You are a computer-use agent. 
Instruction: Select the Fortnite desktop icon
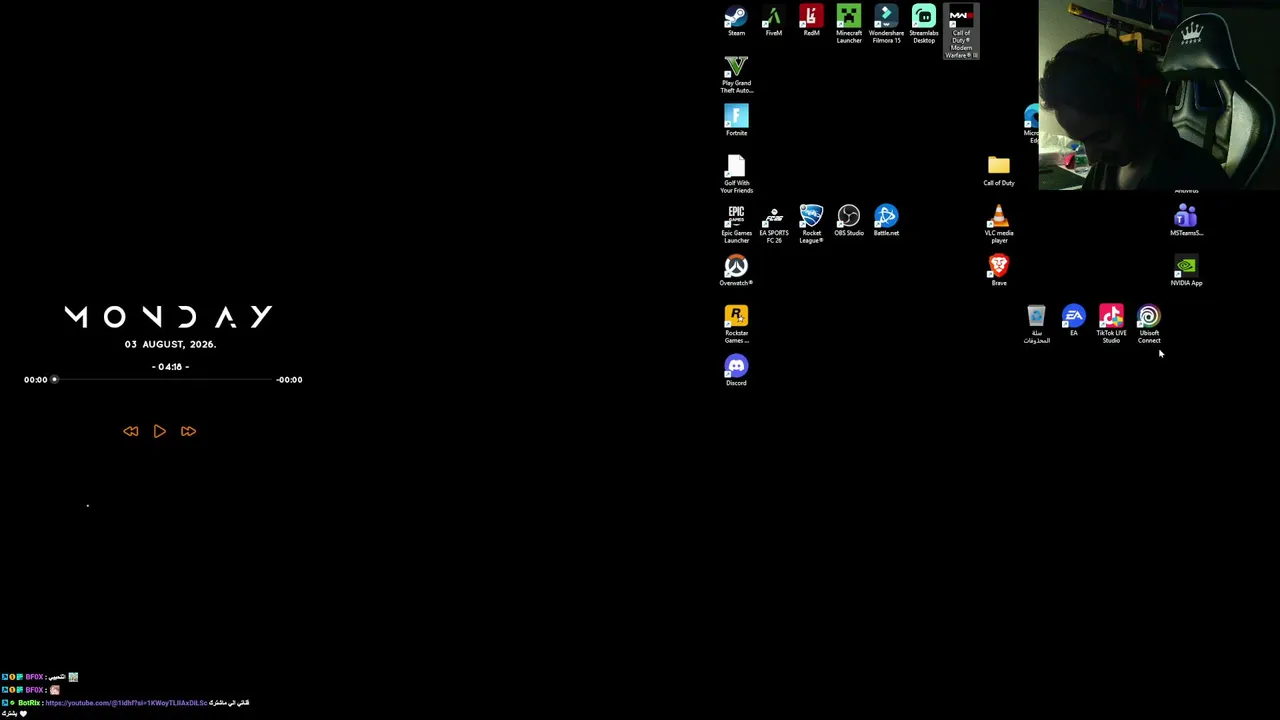coord(736,121)
